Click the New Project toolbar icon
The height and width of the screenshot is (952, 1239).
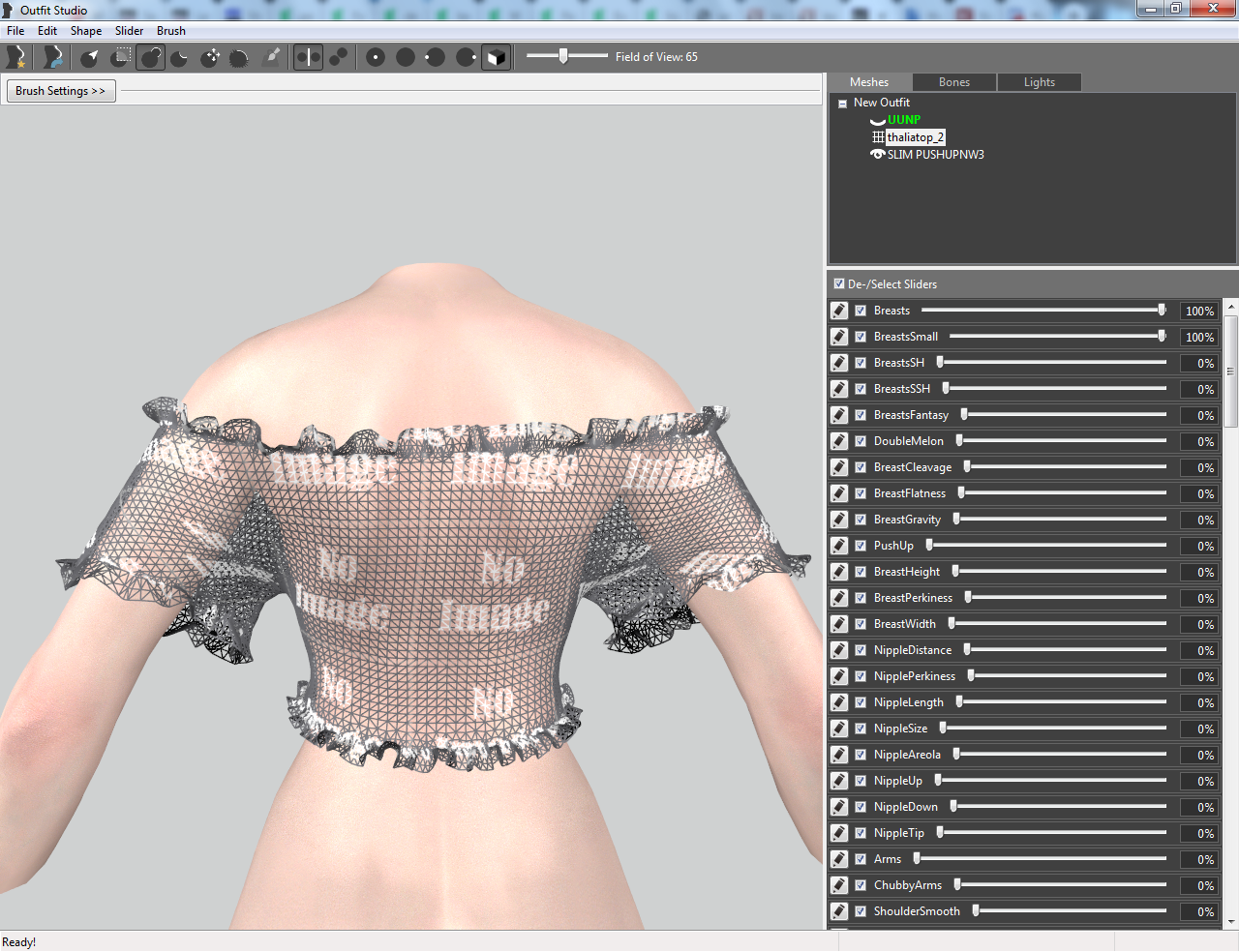(15, 57)
